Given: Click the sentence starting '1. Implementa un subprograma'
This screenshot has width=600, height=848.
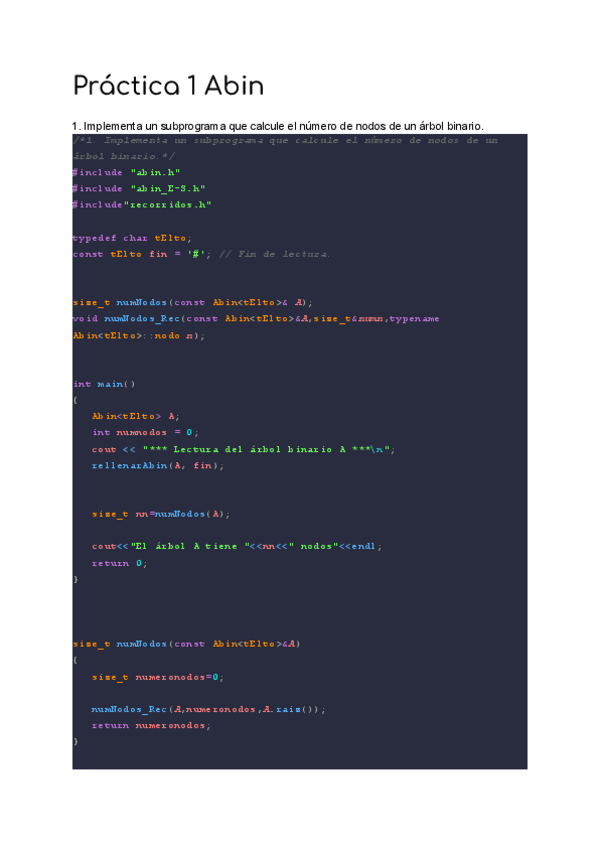Looking at the screenshot, I should tap(278, 126).
